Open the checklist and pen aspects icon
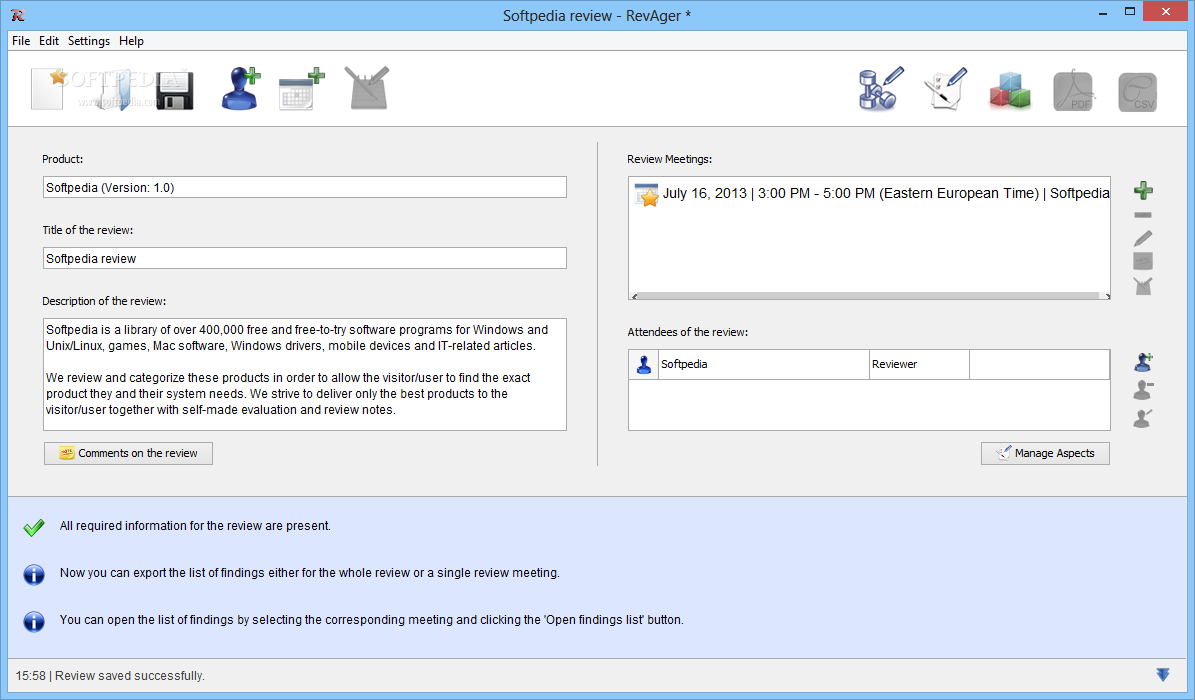1195x700 pixels. (x=946, y=88)
